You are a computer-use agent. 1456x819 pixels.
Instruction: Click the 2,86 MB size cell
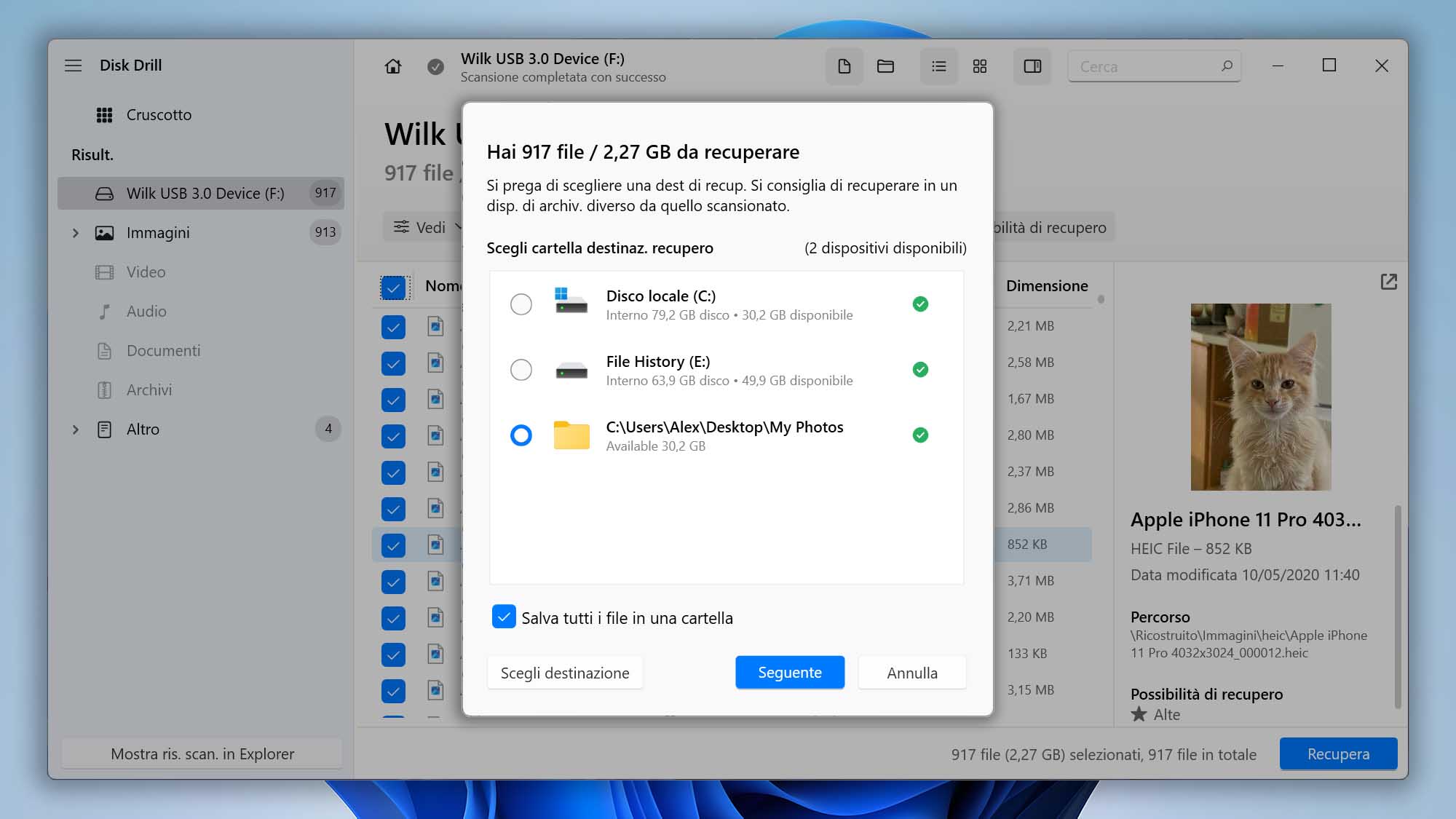1030,508
